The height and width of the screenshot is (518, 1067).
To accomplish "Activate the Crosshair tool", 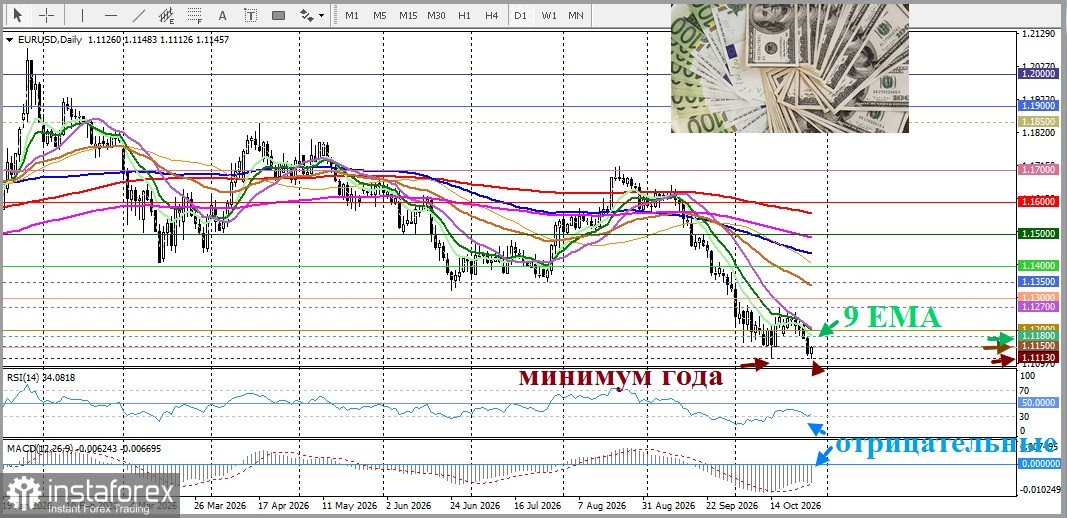I will pyautogui.click(x=46, y=14).
